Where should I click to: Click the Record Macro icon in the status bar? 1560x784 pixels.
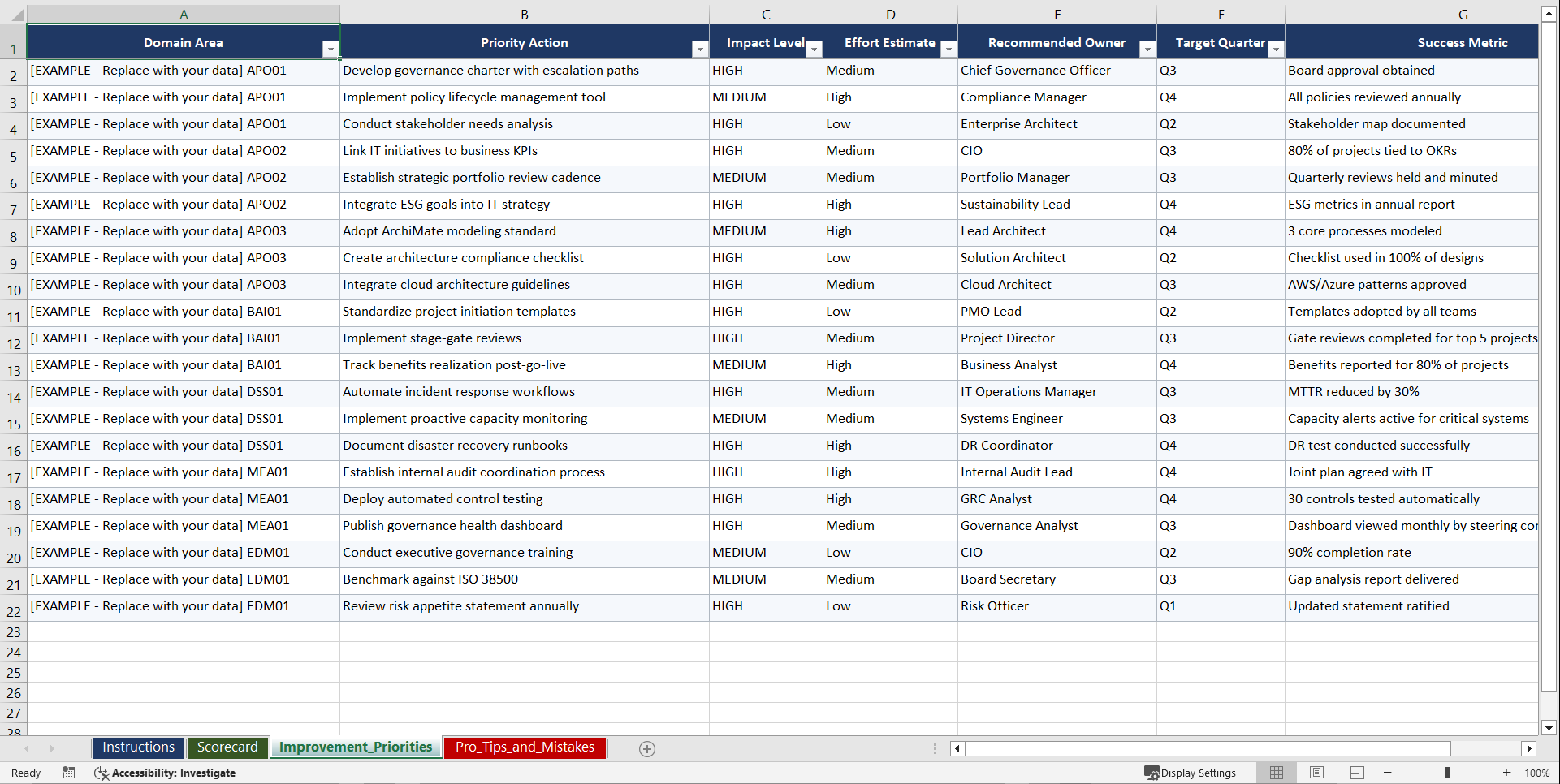(x=69, y=773)
